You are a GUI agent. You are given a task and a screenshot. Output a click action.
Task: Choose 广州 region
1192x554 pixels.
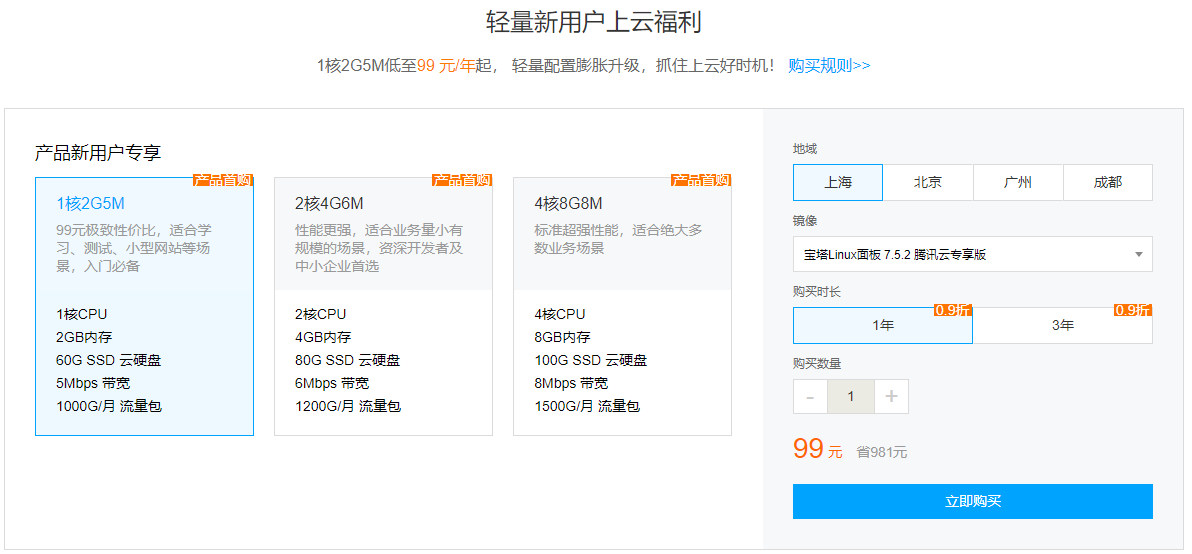1018,182
